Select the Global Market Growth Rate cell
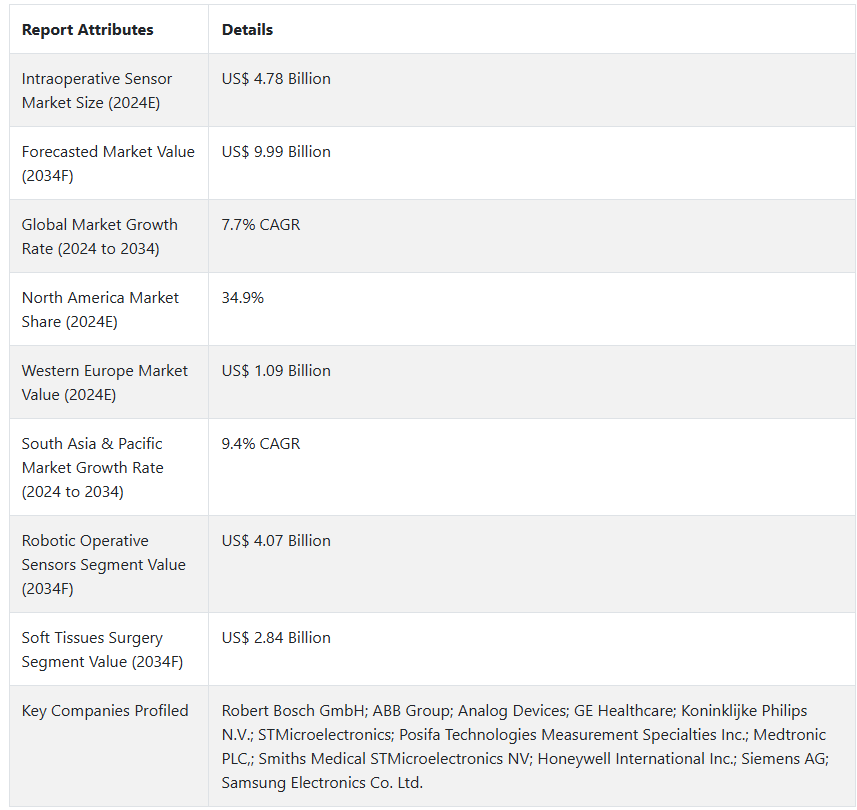 (100, 237)
